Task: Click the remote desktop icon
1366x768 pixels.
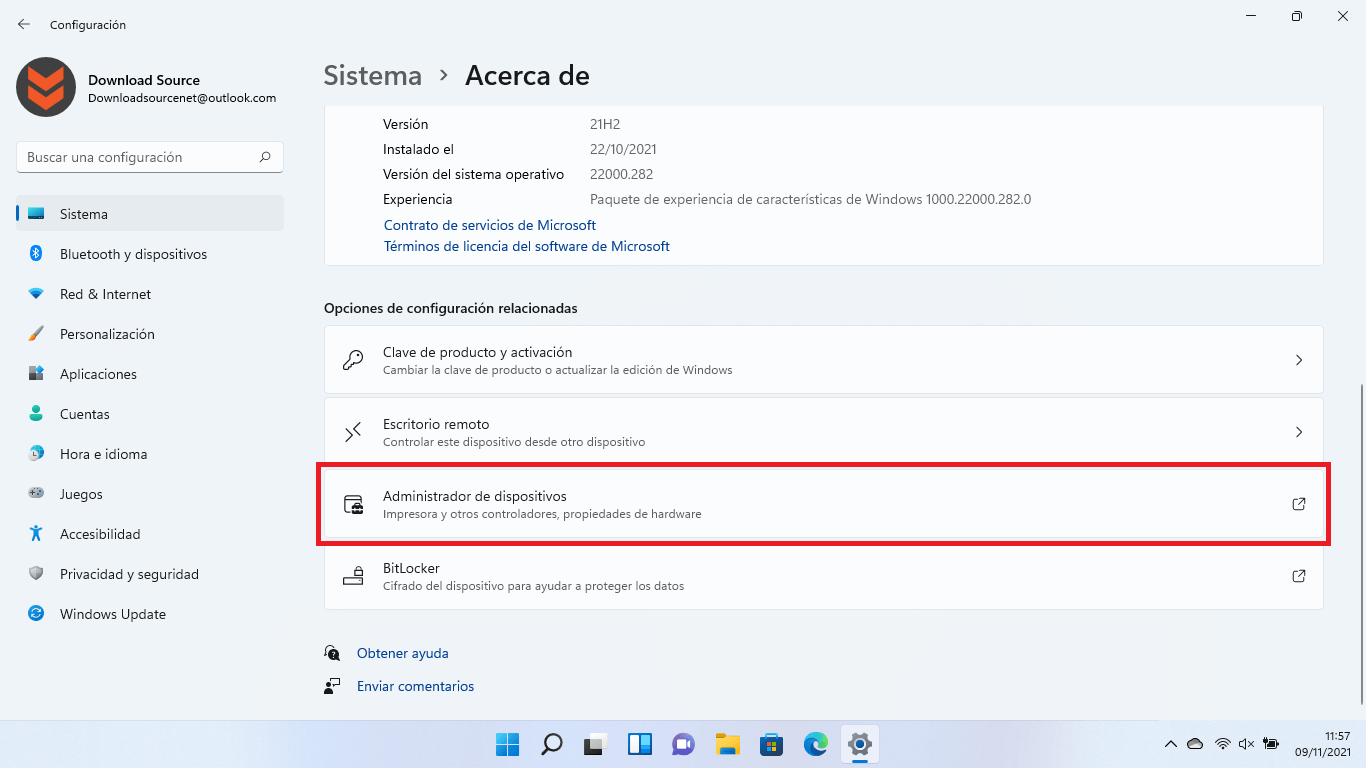Action: (353, 432)
